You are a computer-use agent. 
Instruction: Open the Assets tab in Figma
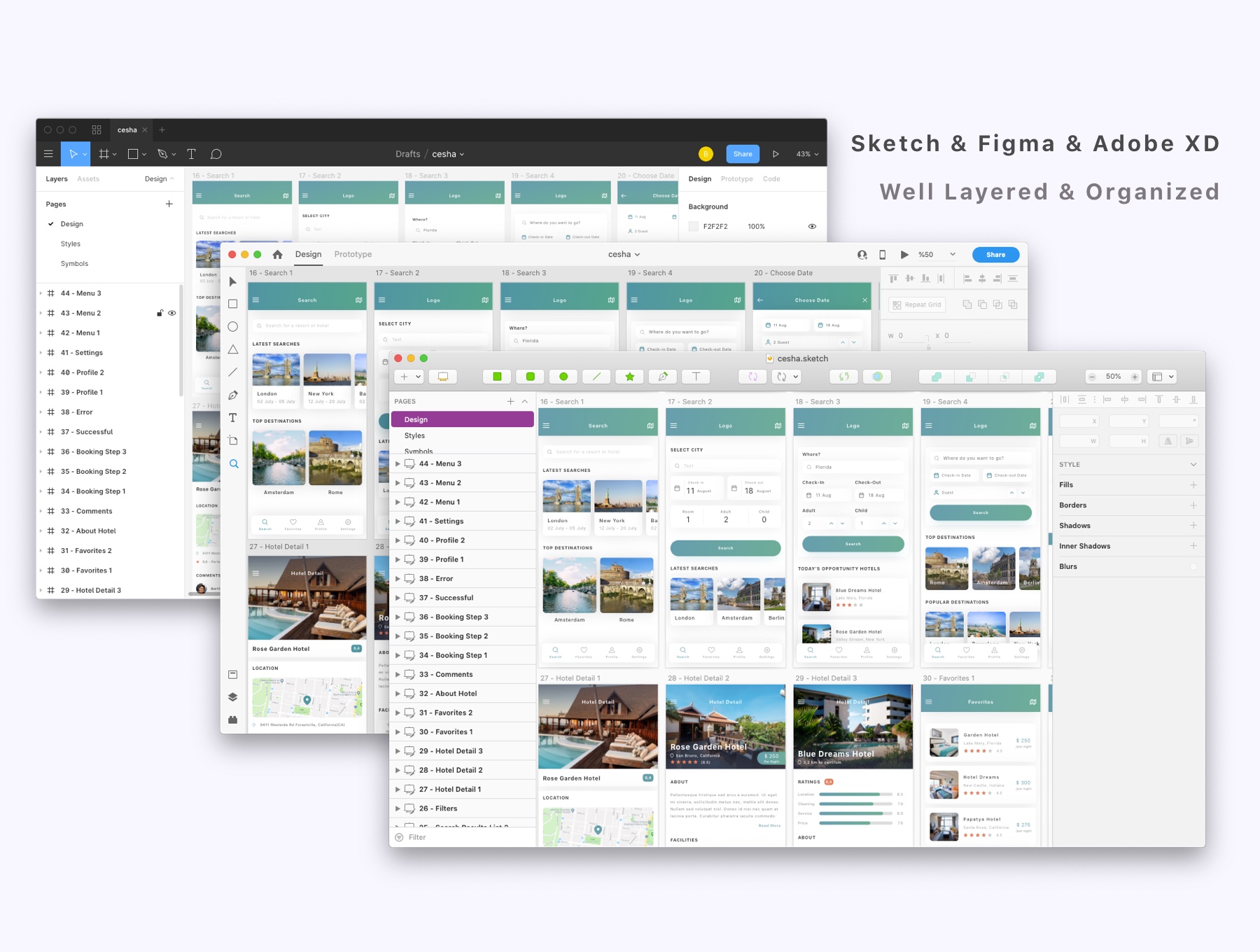(x=88, y=179)
